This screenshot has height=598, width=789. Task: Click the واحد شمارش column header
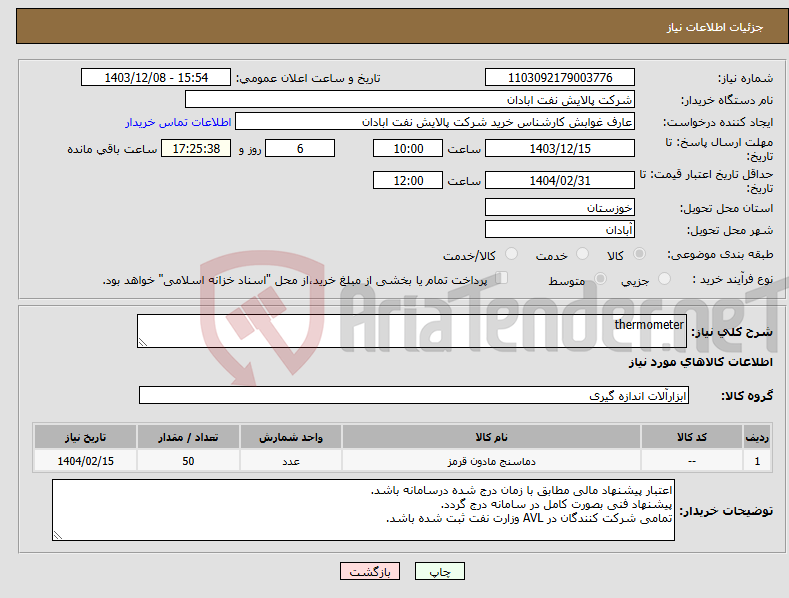click(291, 437)
